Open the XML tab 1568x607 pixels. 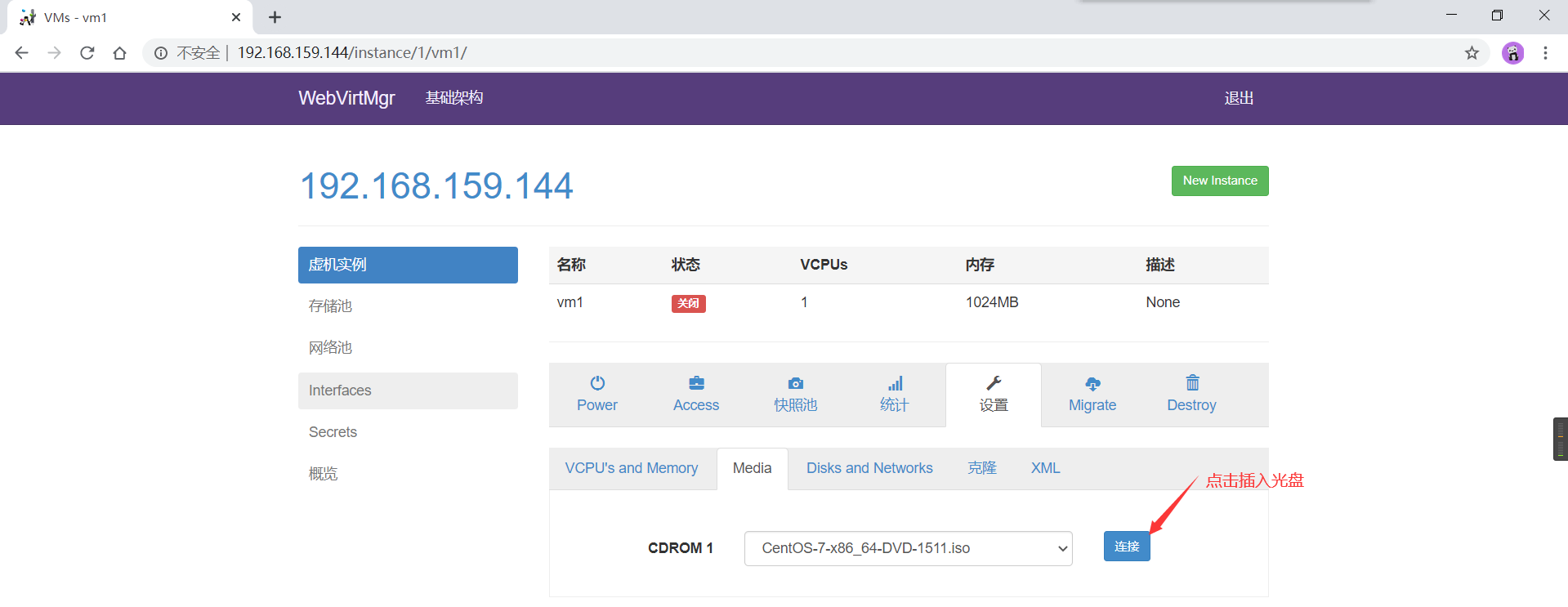(1045, 468)
